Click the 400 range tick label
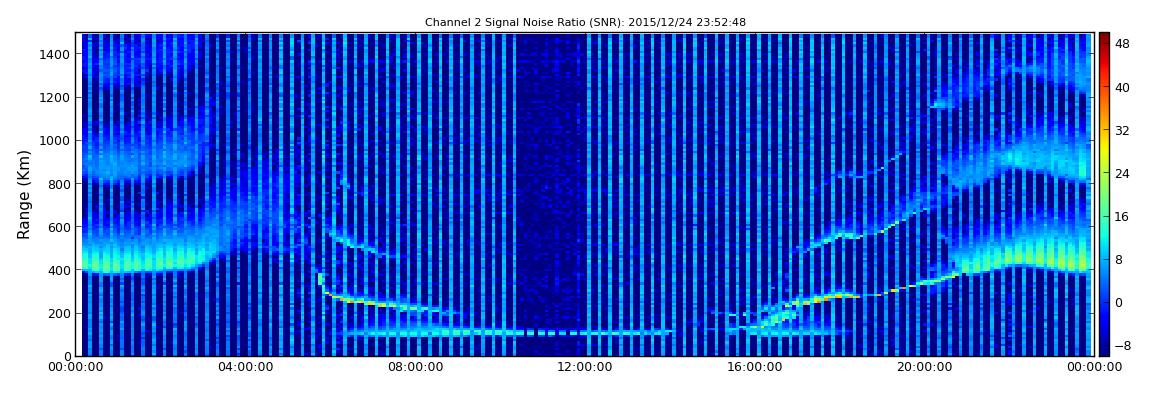The height and width of the screenshot is (407, 1150). click(58, 271)
